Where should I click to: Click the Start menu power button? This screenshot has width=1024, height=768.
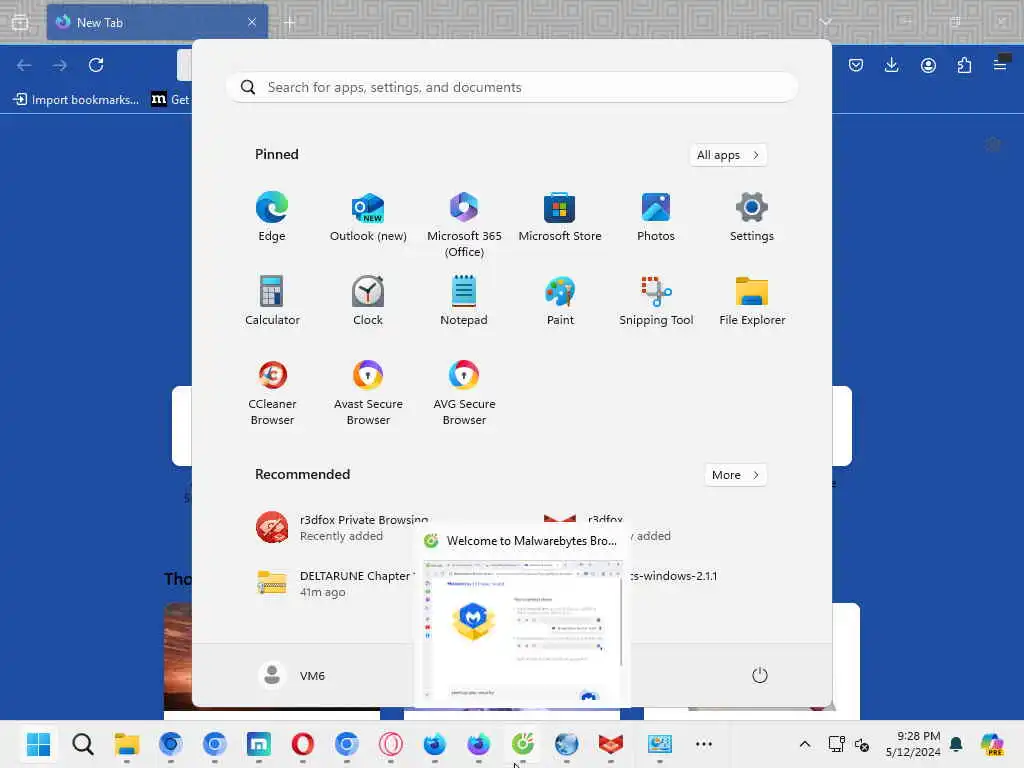click(759, 675)
